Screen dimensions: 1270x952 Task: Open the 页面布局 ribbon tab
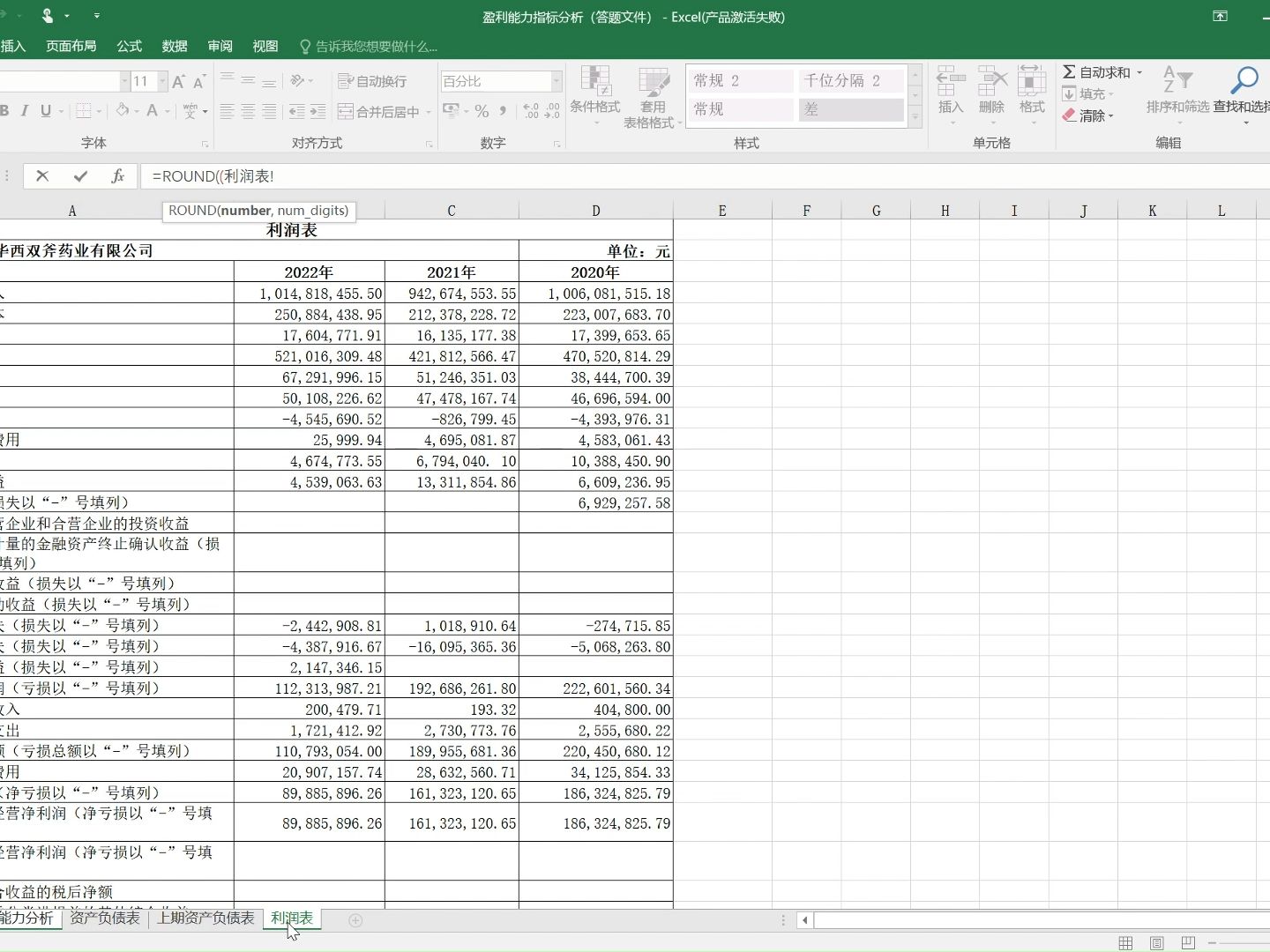(71, 46)
